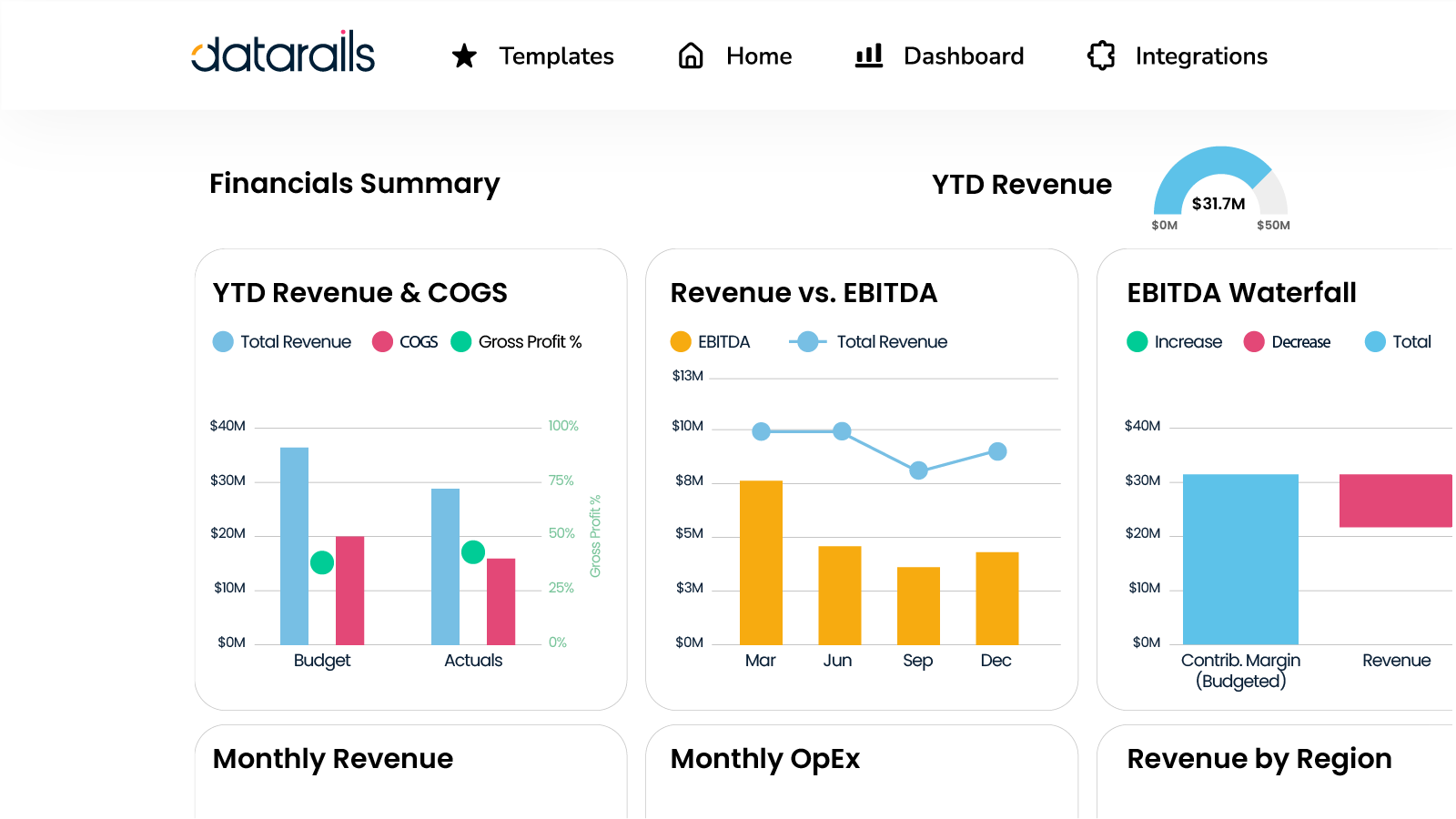Select the Contrib. Margin (Budgeted) waterfall bar
1456x819 pixels.
pyautogui.click(x=1240, y=559)
